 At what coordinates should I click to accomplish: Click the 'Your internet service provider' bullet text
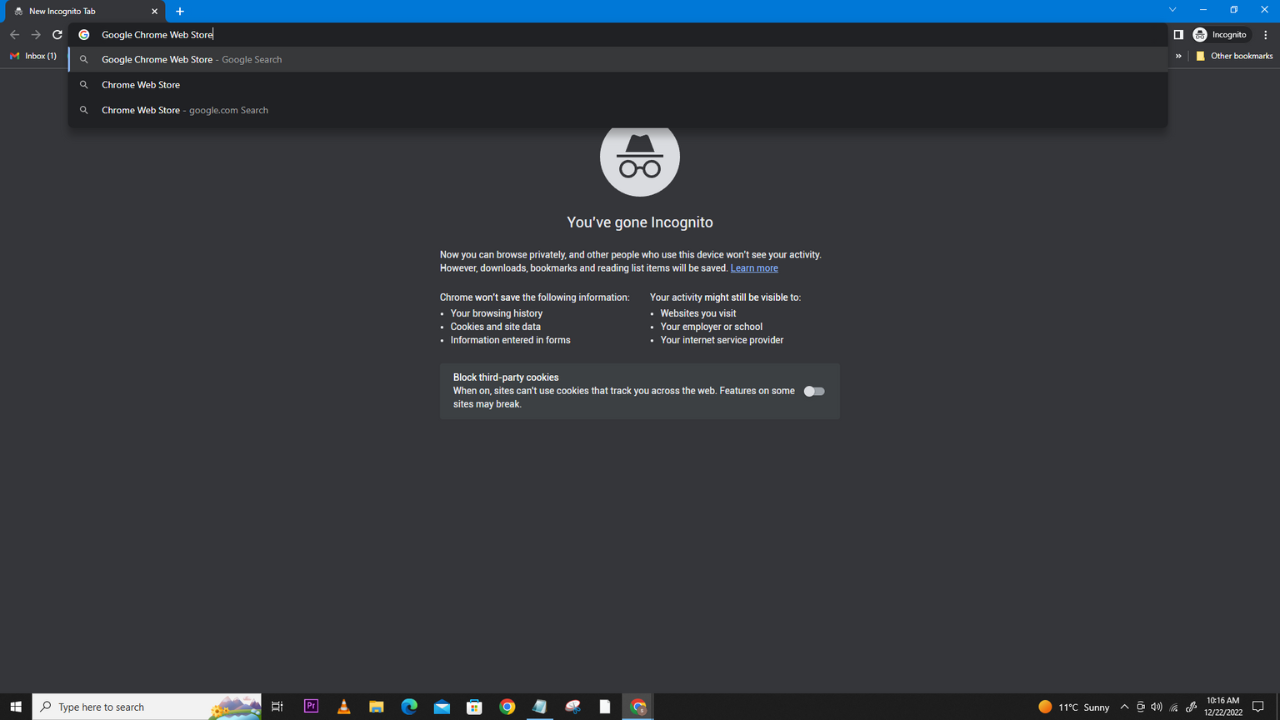click(x=722, y=340)
